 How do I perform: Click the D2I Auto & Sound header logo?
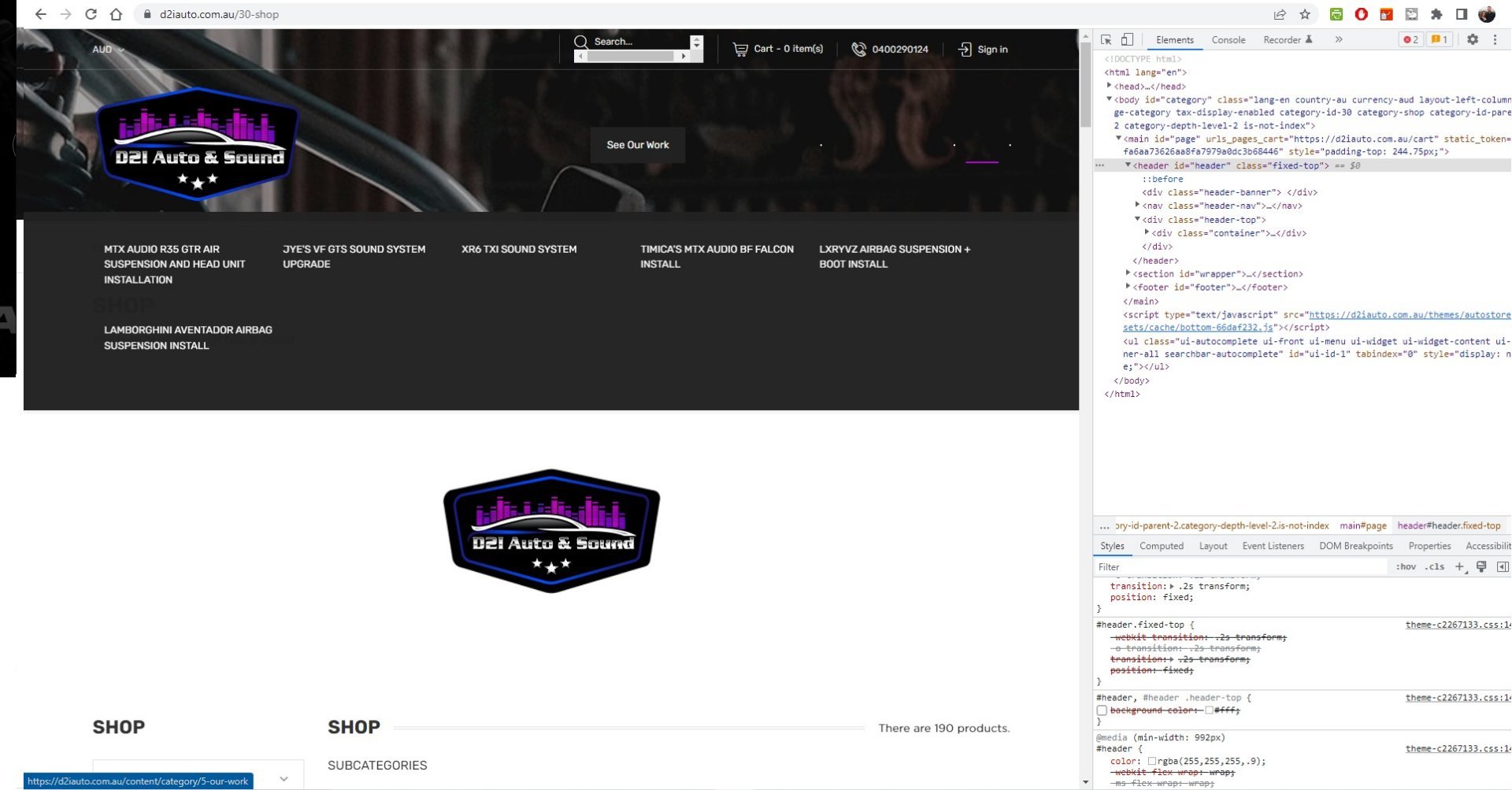[198, 143]
